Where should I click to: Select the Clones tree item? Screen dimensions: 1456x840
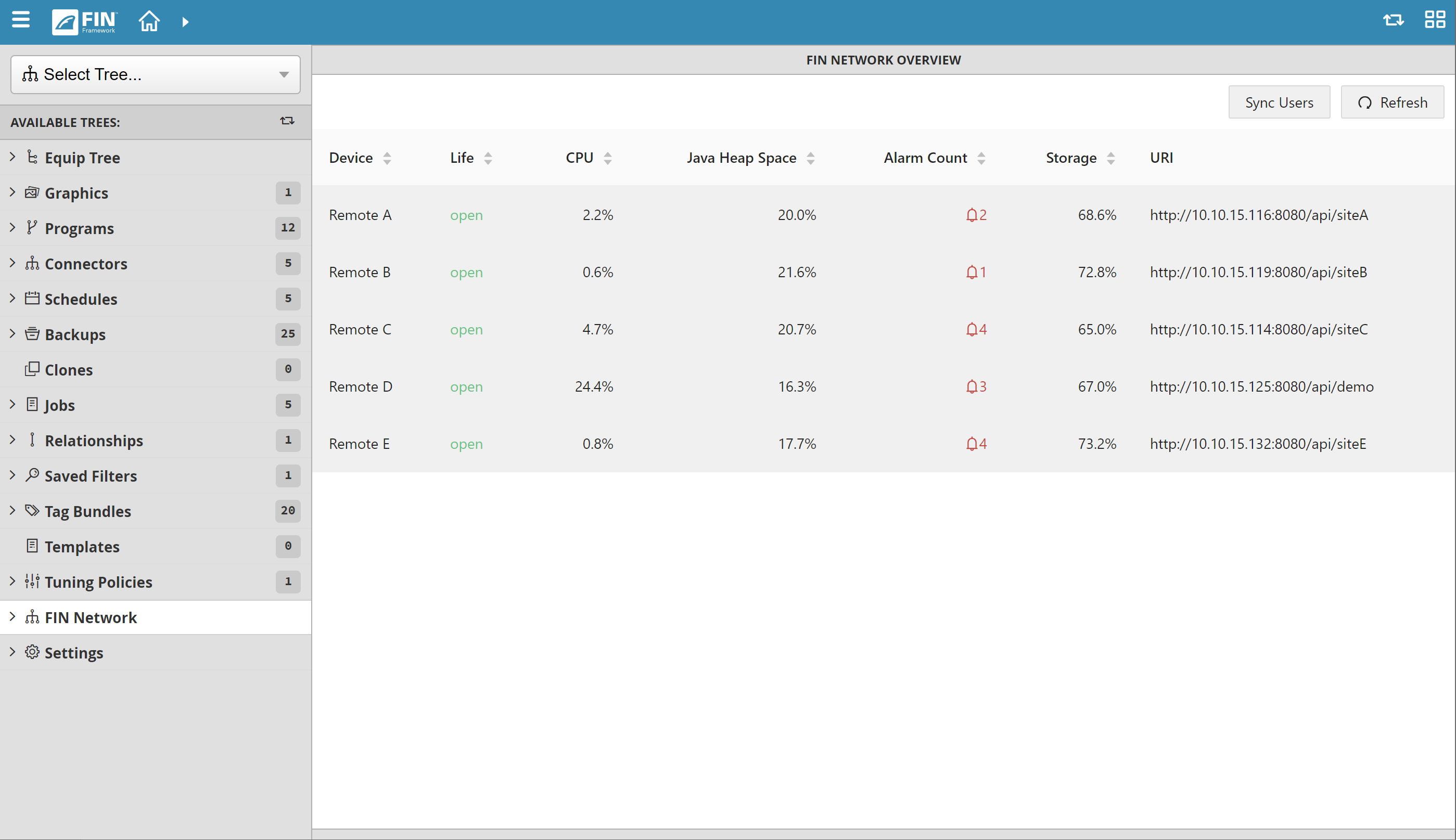(69, 370)
